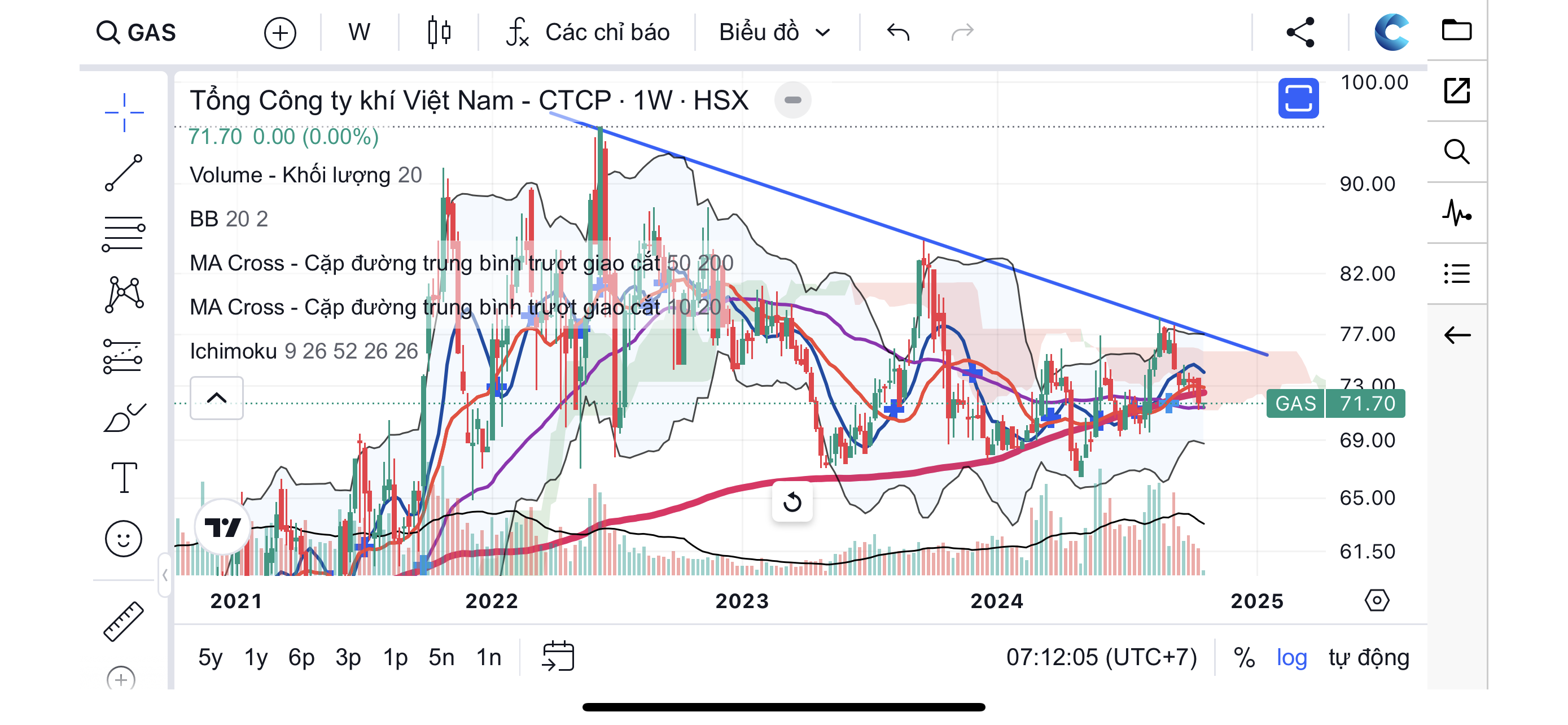Select the 1y time range
This screenshot has height=725, width=1568.
point(256,657)
